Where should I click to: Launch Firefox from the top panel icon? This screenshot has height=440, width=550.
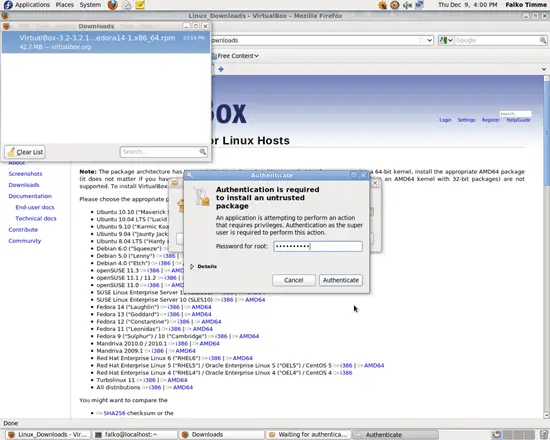(113, 5)
